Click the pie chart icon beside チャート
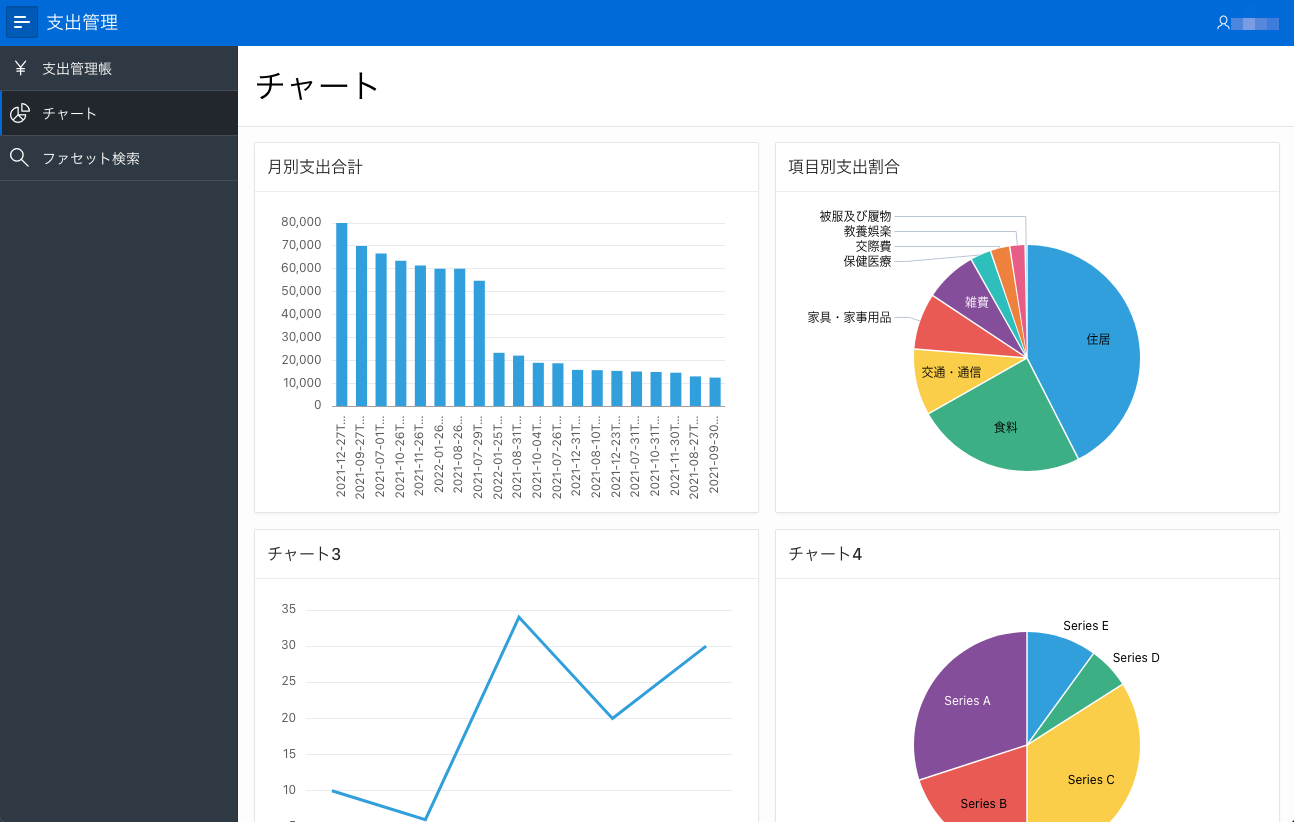 (x=20, y=113)
